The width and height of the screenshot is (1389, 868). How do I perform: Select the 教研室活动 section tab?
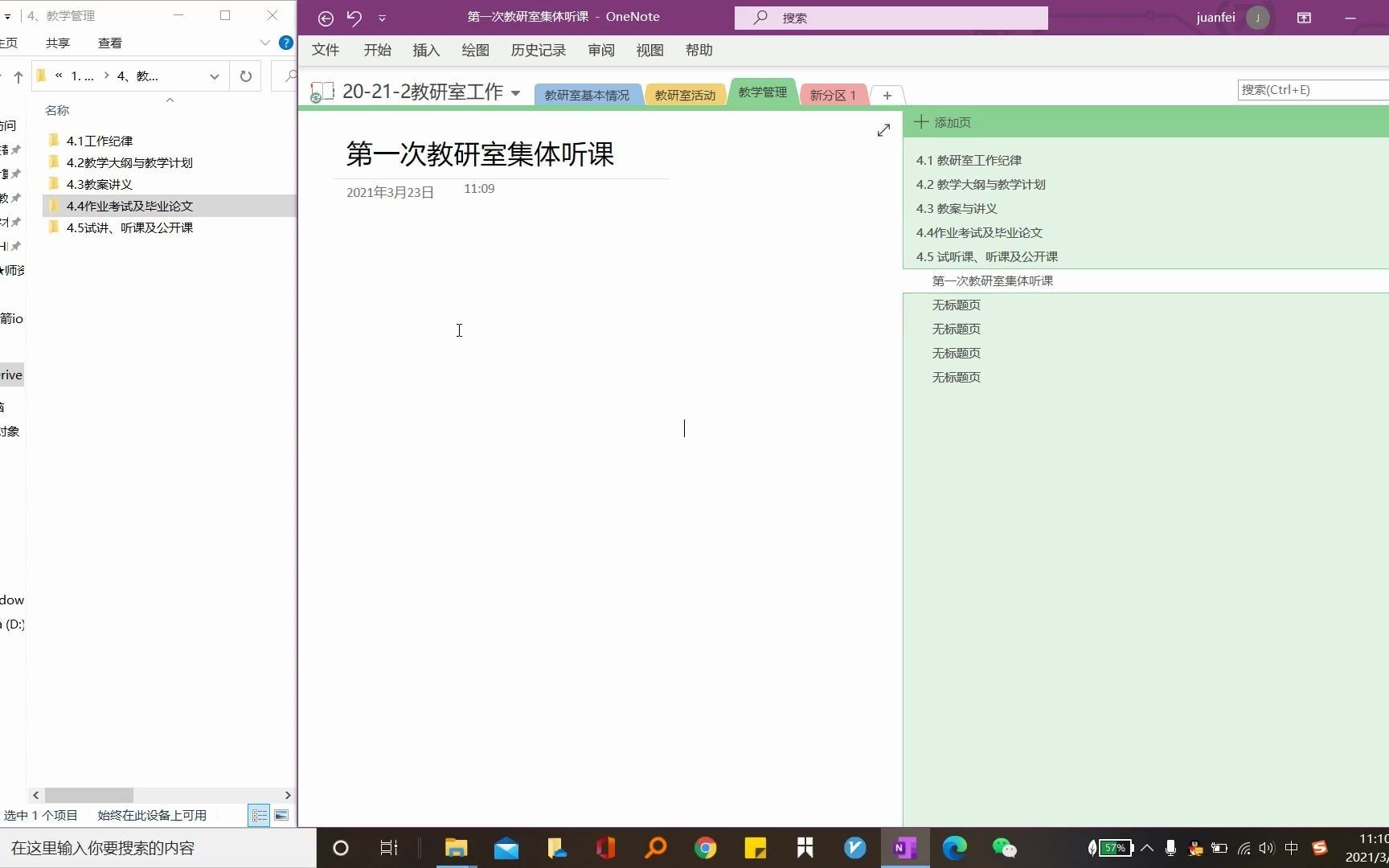(684, 94)
